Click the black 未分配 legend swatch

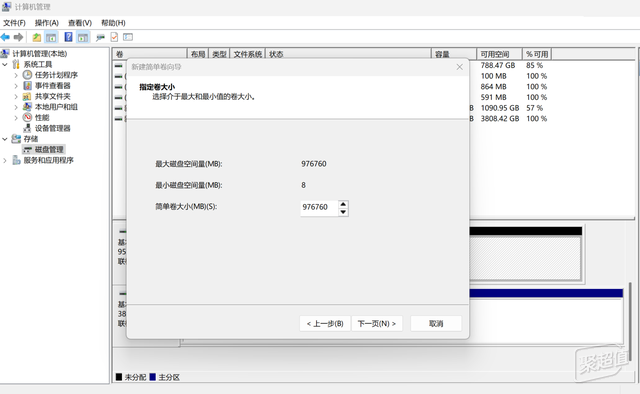coord(119,377)
